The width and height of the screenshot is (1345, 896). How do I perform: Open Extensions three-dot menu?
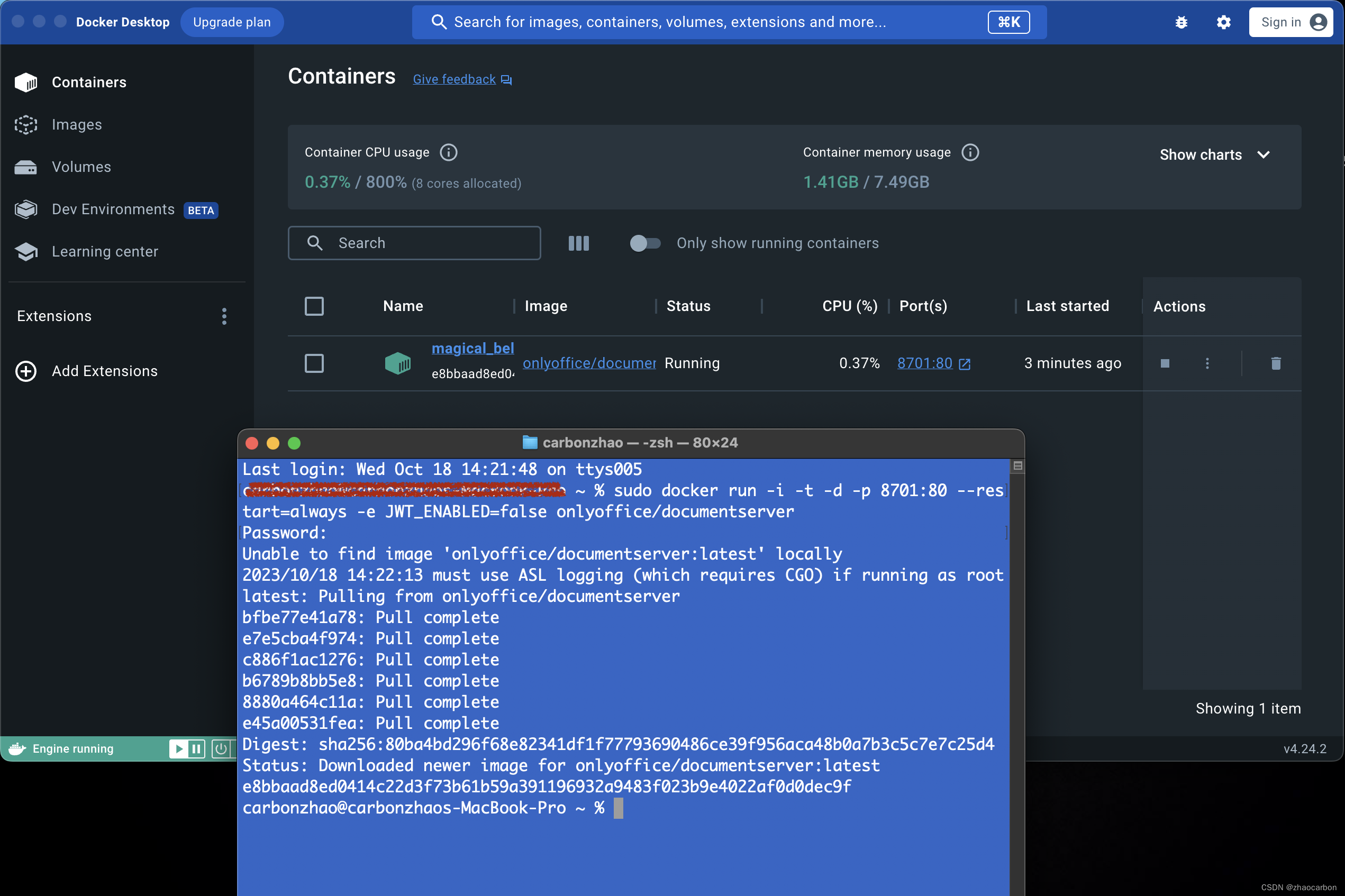(x=224, y=316)
